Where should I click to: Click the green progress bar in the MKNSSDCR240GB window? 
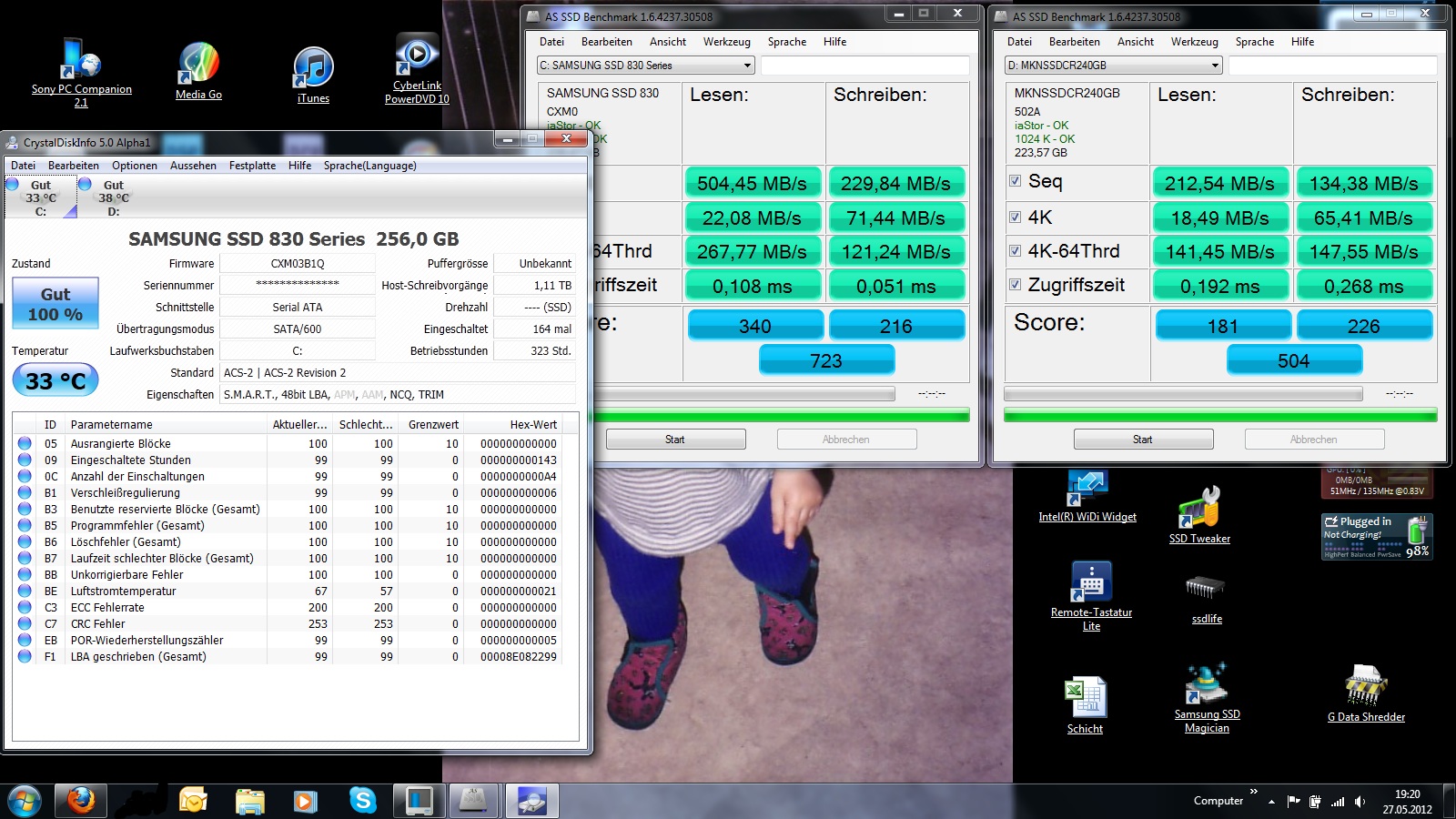[x=1219, y=415]
